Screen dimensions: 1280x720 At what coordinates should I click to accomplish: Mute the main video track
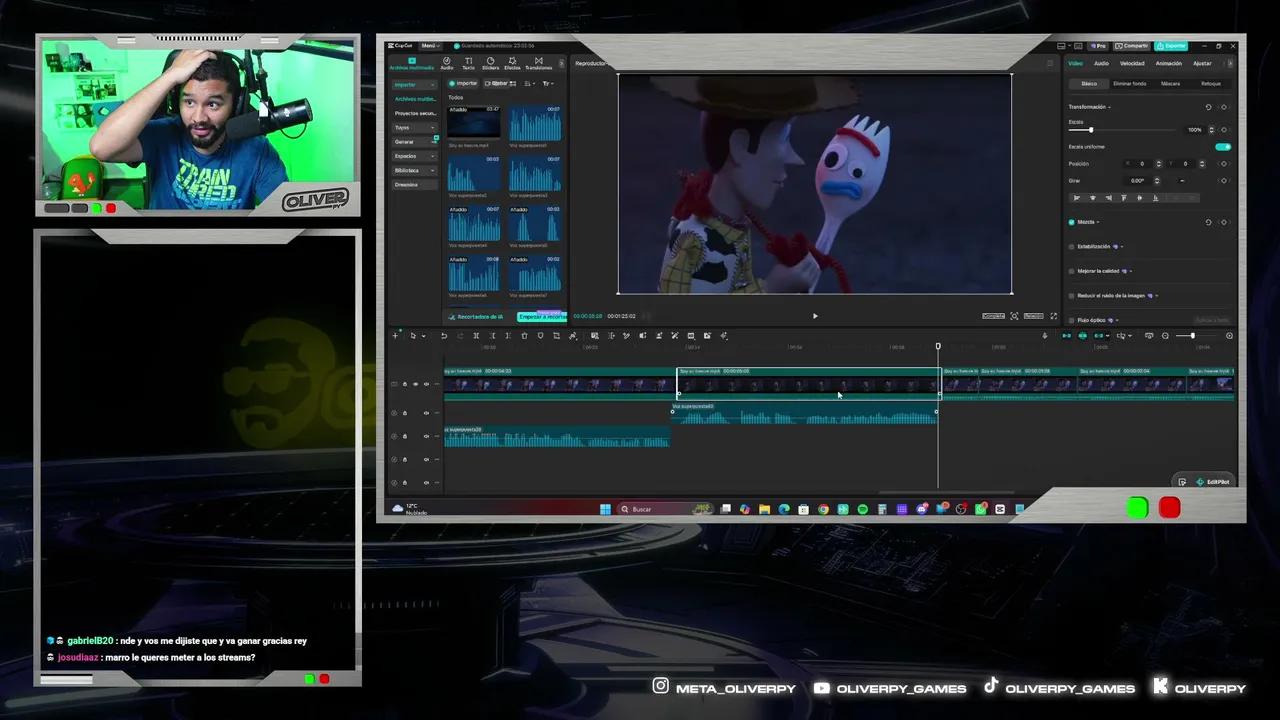(426, 385)
